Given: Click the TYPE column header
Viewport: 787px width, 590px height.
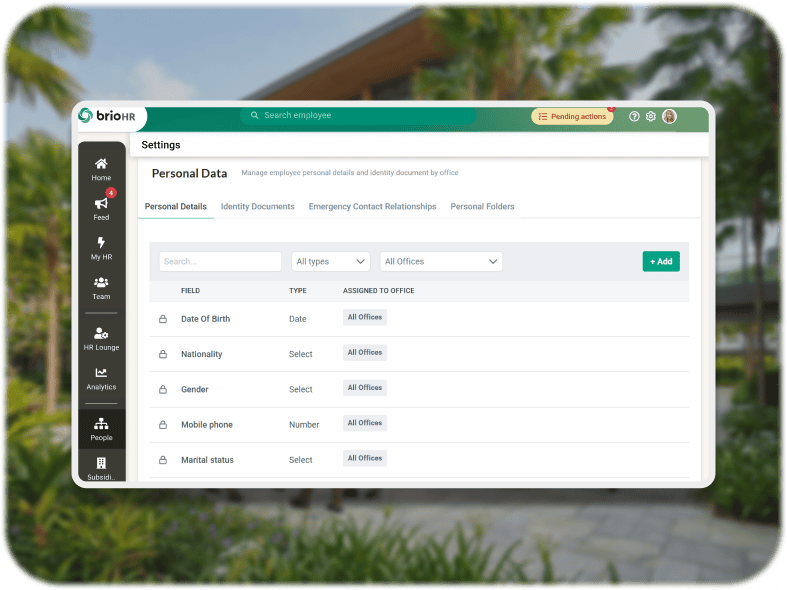Looking at the screenshot, I should pyautogui.click(x=298, y=290).
